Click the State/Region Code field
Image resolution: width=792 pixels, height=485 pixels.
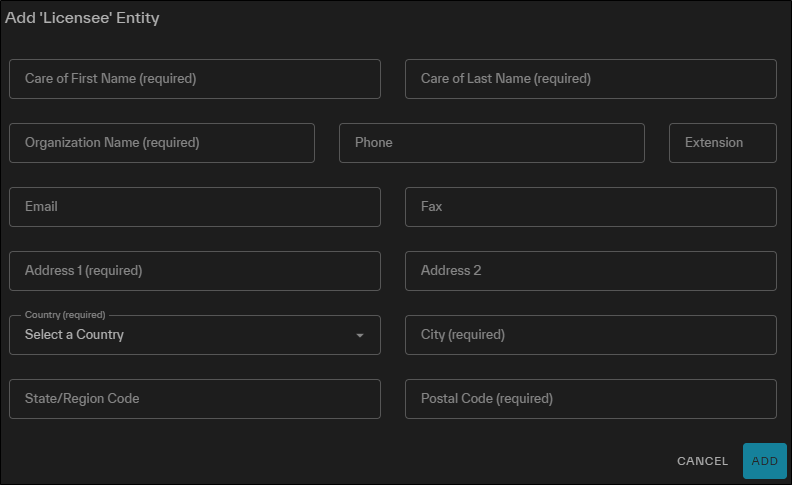click(x=194, y=399)
